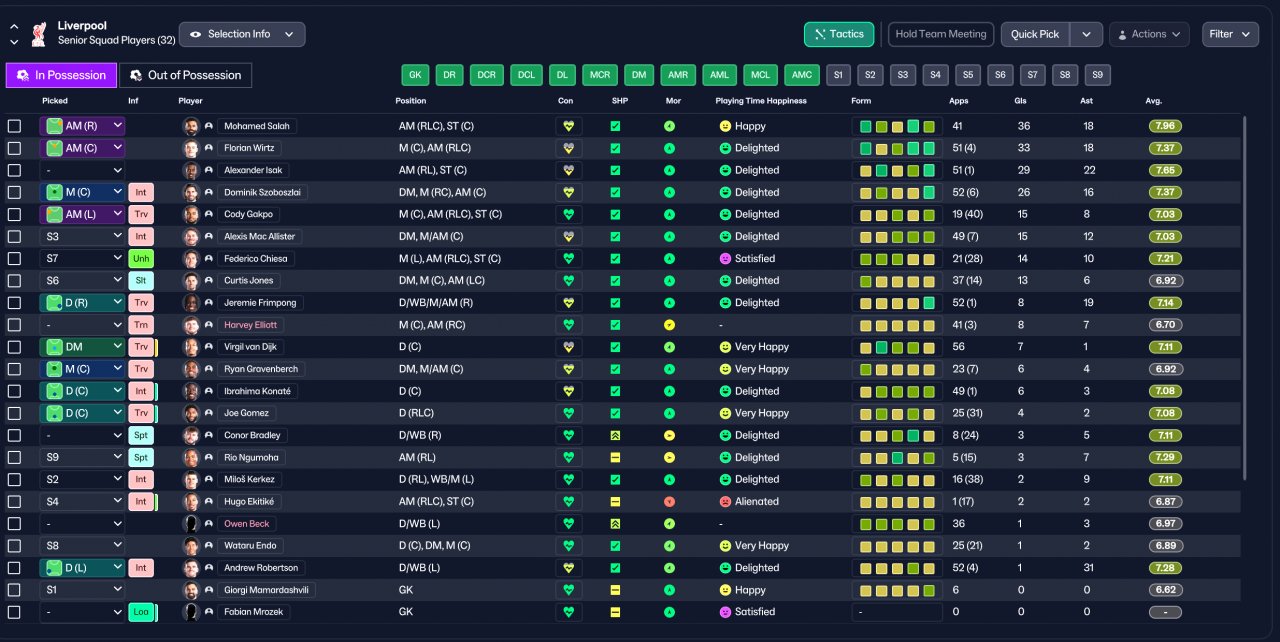This screenshot has width=1280, height=642.
Task: Click Hold Team Meeting button
Action: tap(941, 34)
